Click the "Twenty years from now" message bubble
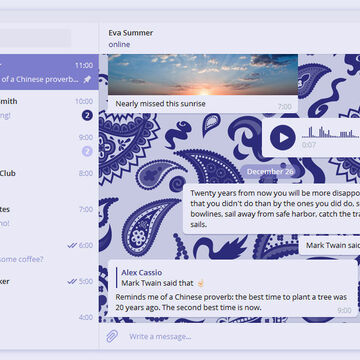The width and height of the screenshot is (360, 360). 271,209
